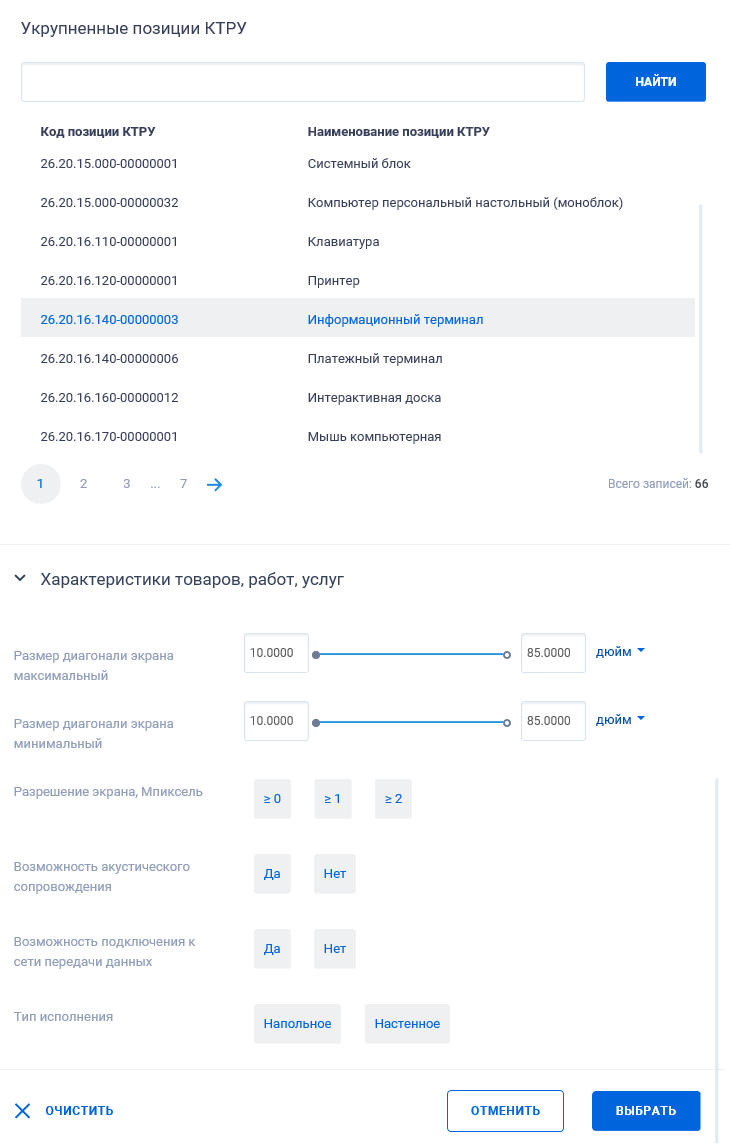Open дюйм unit dropdown for минимальный diagonal
Screen dimensions: 730x1145
pyautogui.click(x=620, y=720)
